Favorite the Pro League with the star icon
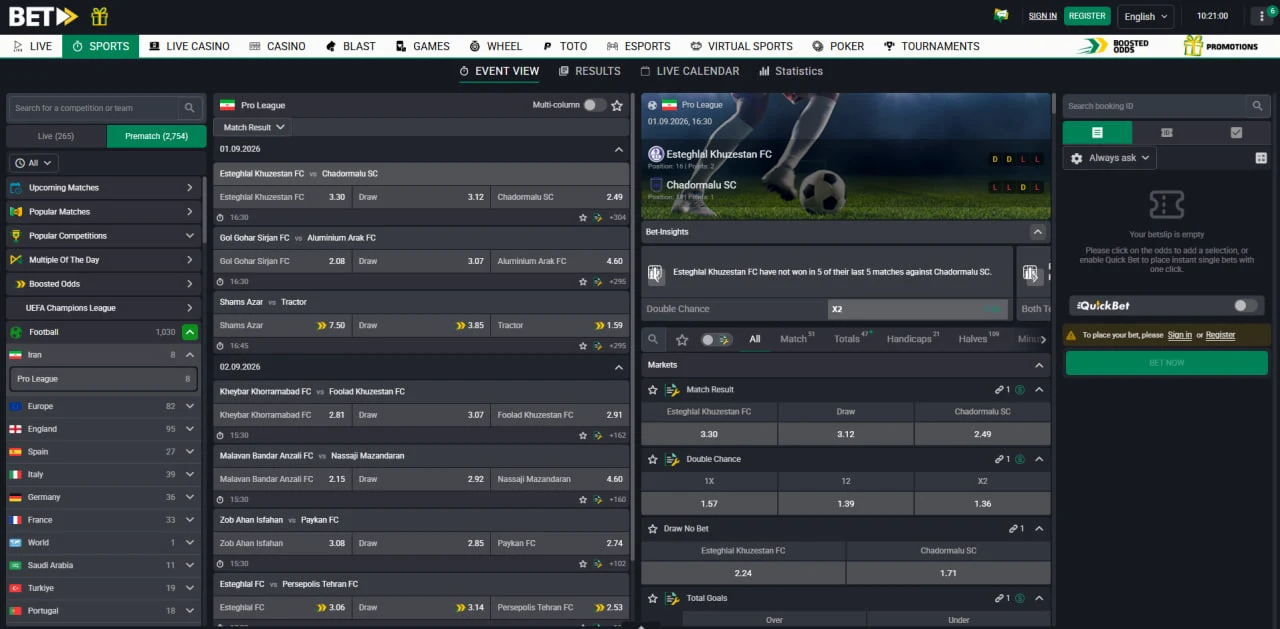The image size is (1280, 629). click(x=617, y=105)
